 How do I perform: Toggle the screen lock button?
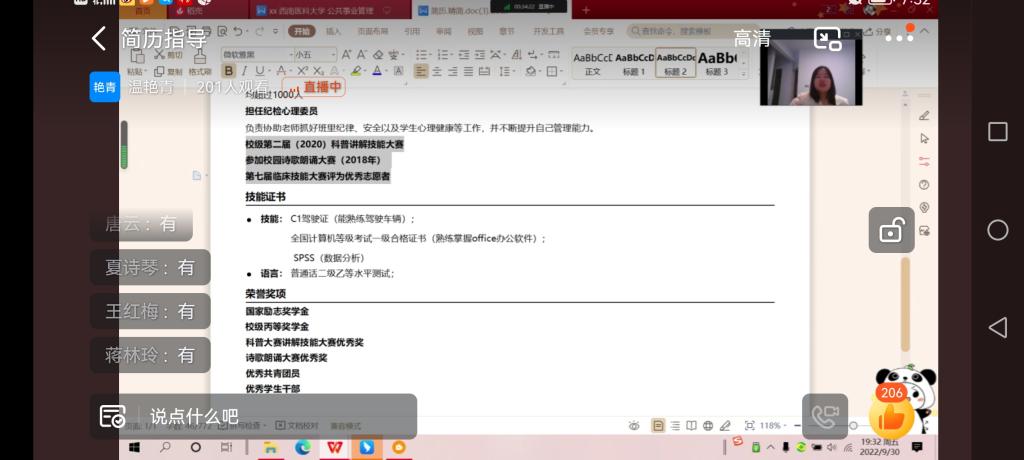click(x=890, y=230)
